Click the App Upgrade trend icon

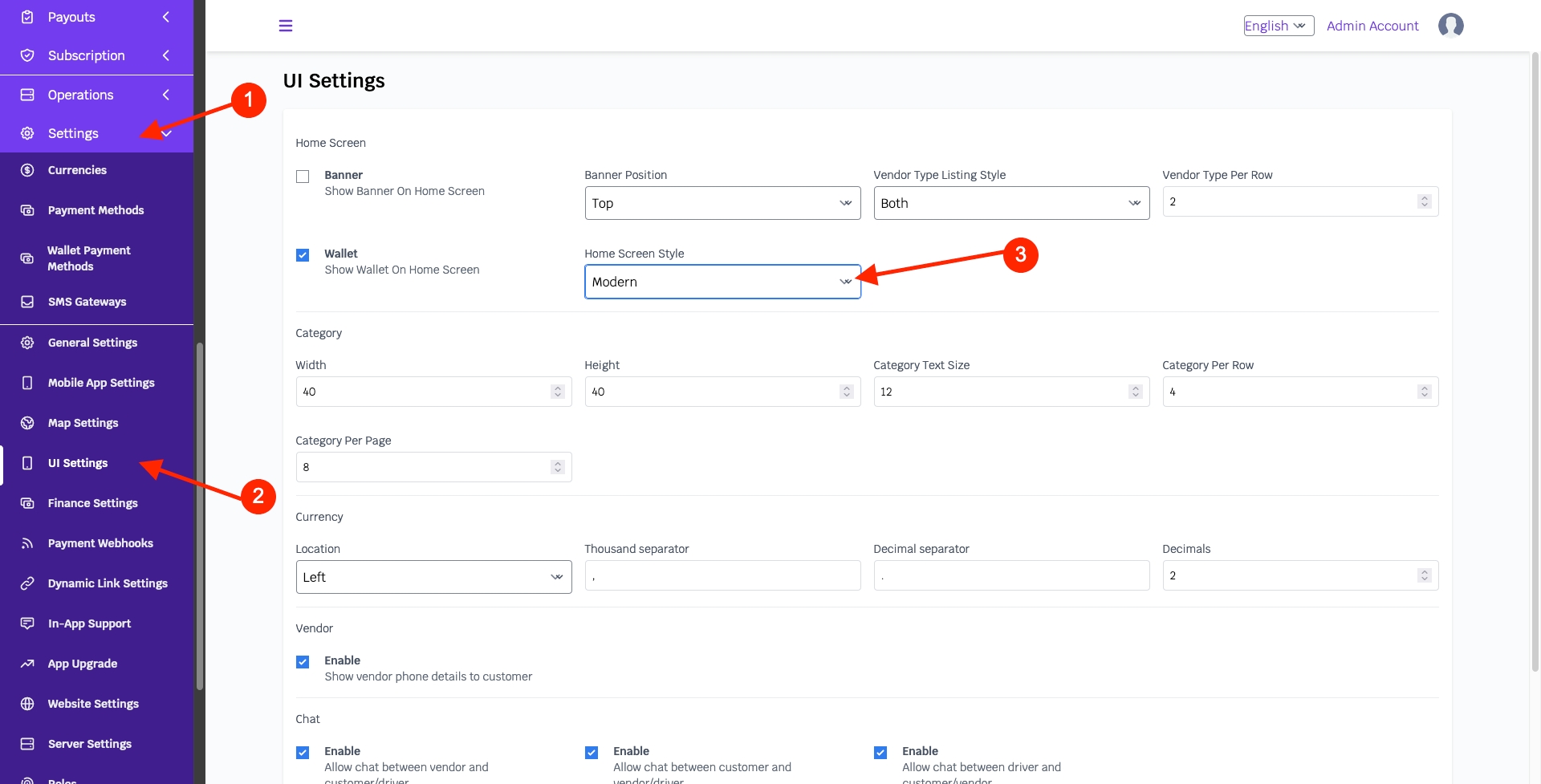click(x=27, y=664)
